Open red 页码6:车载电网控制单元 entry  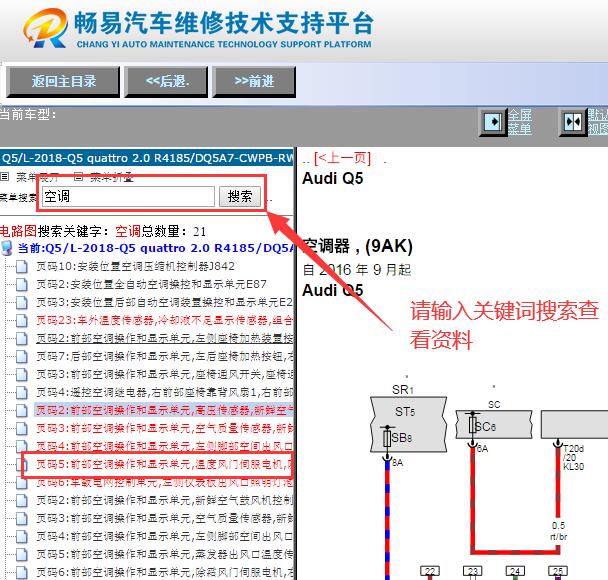tap(164, 482)
